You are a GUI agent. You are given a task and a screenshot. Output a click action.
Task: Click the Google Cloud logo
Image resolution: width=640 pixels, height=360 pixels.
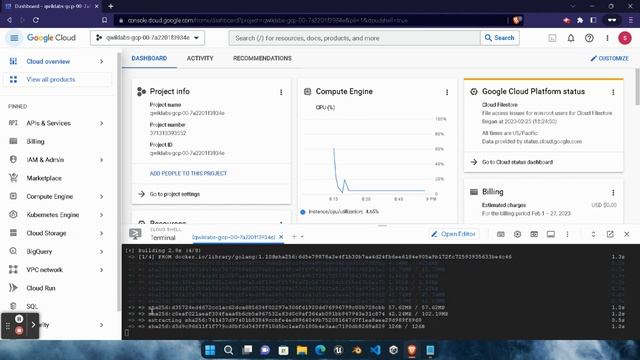(51, 38)
